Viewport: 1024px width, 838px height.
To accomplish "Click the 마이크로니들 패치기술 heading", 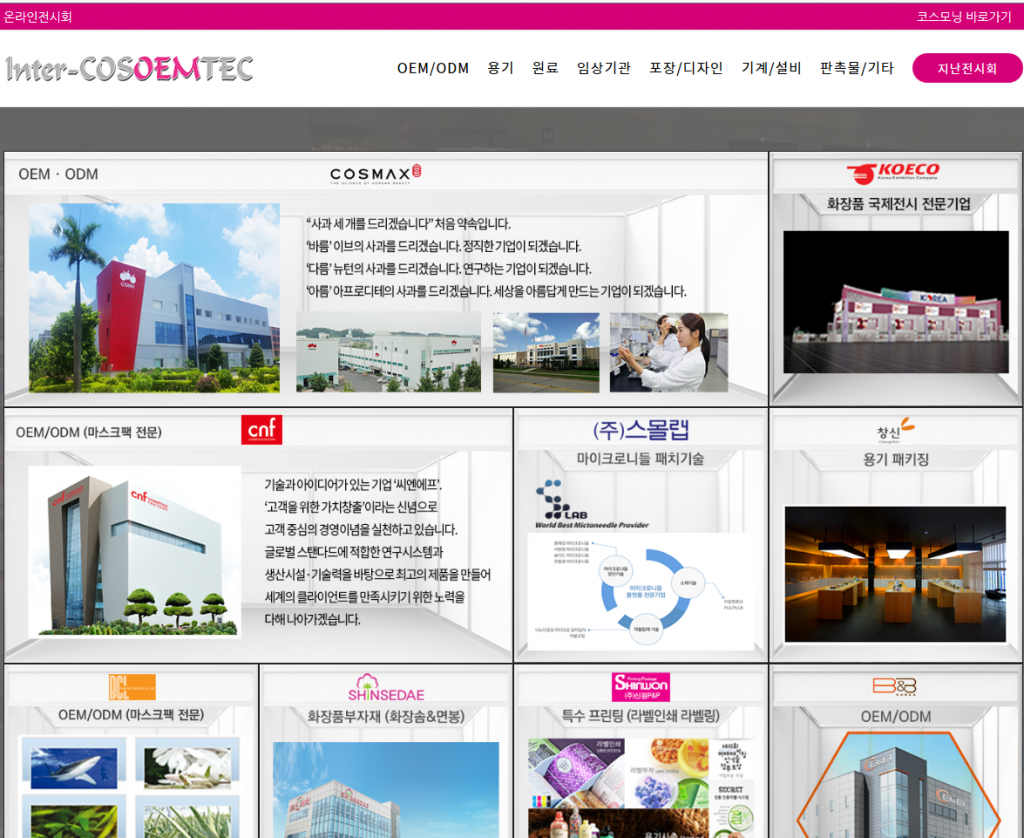I will 641,459.
